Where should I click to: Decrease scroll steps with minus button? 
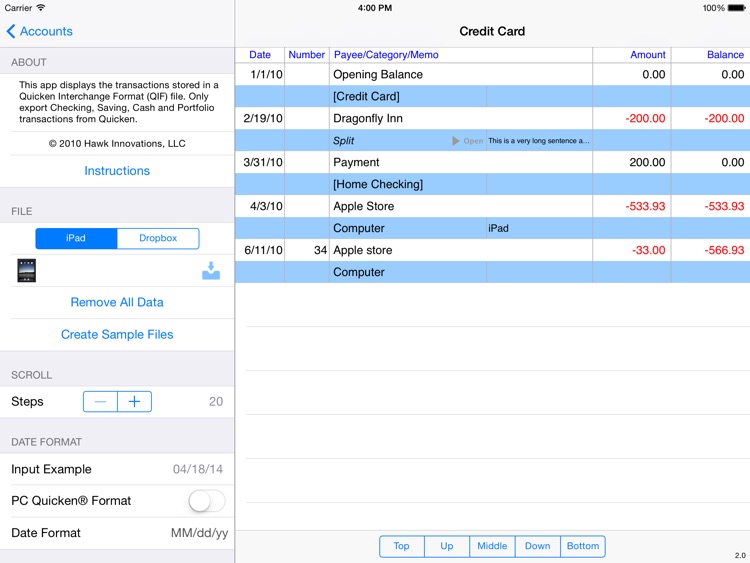click(100, 401)
